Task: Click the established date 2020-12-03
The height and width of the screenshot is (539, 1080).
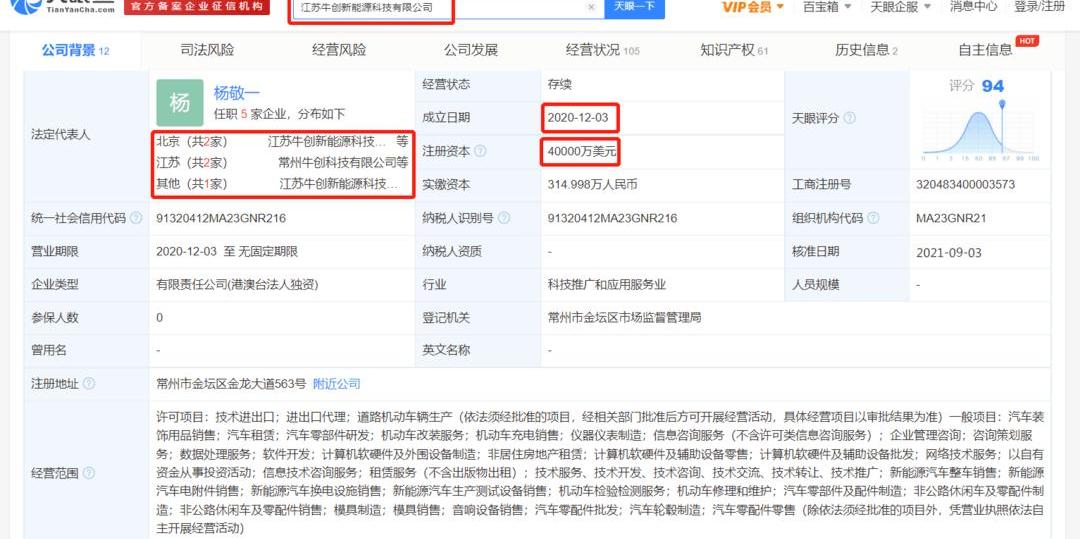Action: (x=578, y=118)
